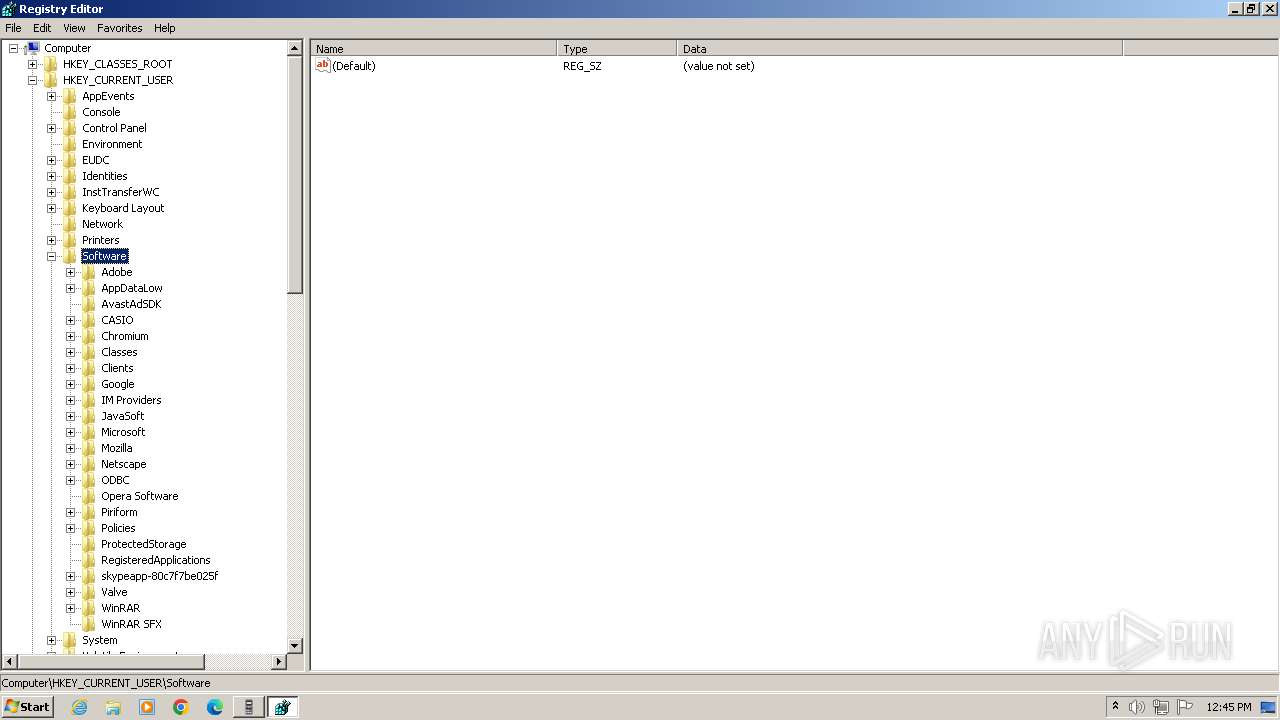
Task: Click the 12:45 PM taskbar clock
Action: click(x=1229, y=707)
